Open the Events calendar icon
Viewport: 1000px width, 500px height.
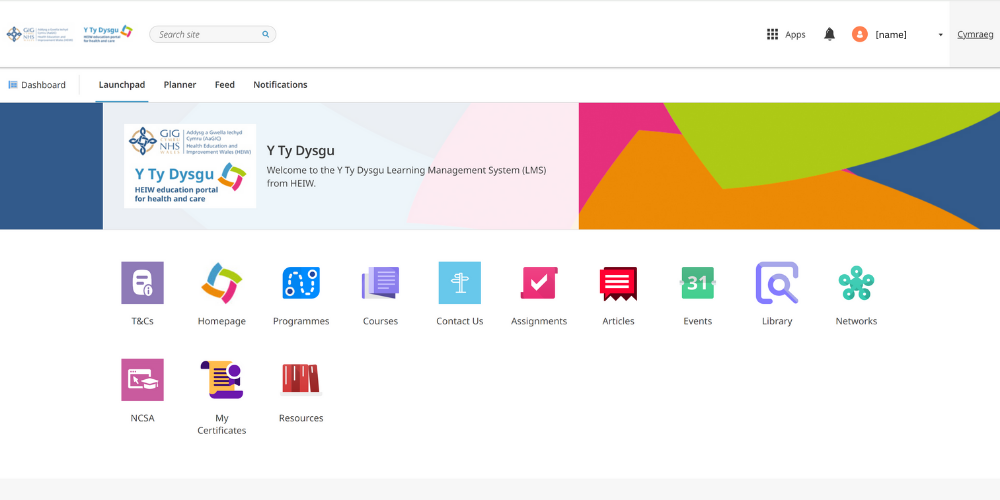(x=698, y=283)
